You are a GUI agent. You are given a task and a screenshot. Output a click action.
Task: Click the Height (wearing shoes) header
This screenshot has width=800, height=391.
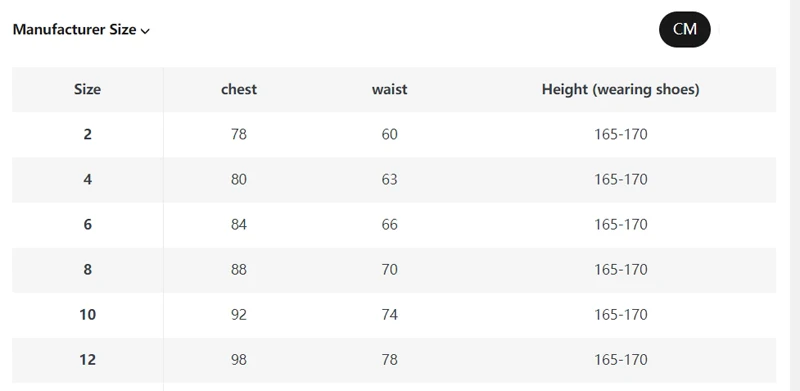coord(620,89)
